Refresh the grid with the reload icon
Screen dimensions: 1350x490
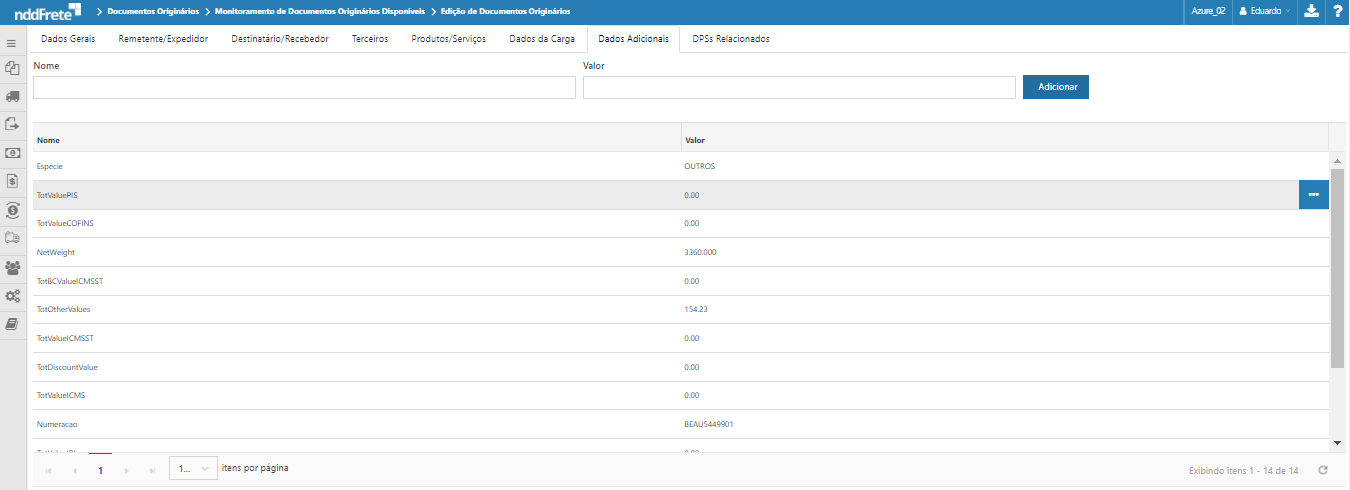click(1323, 470)
